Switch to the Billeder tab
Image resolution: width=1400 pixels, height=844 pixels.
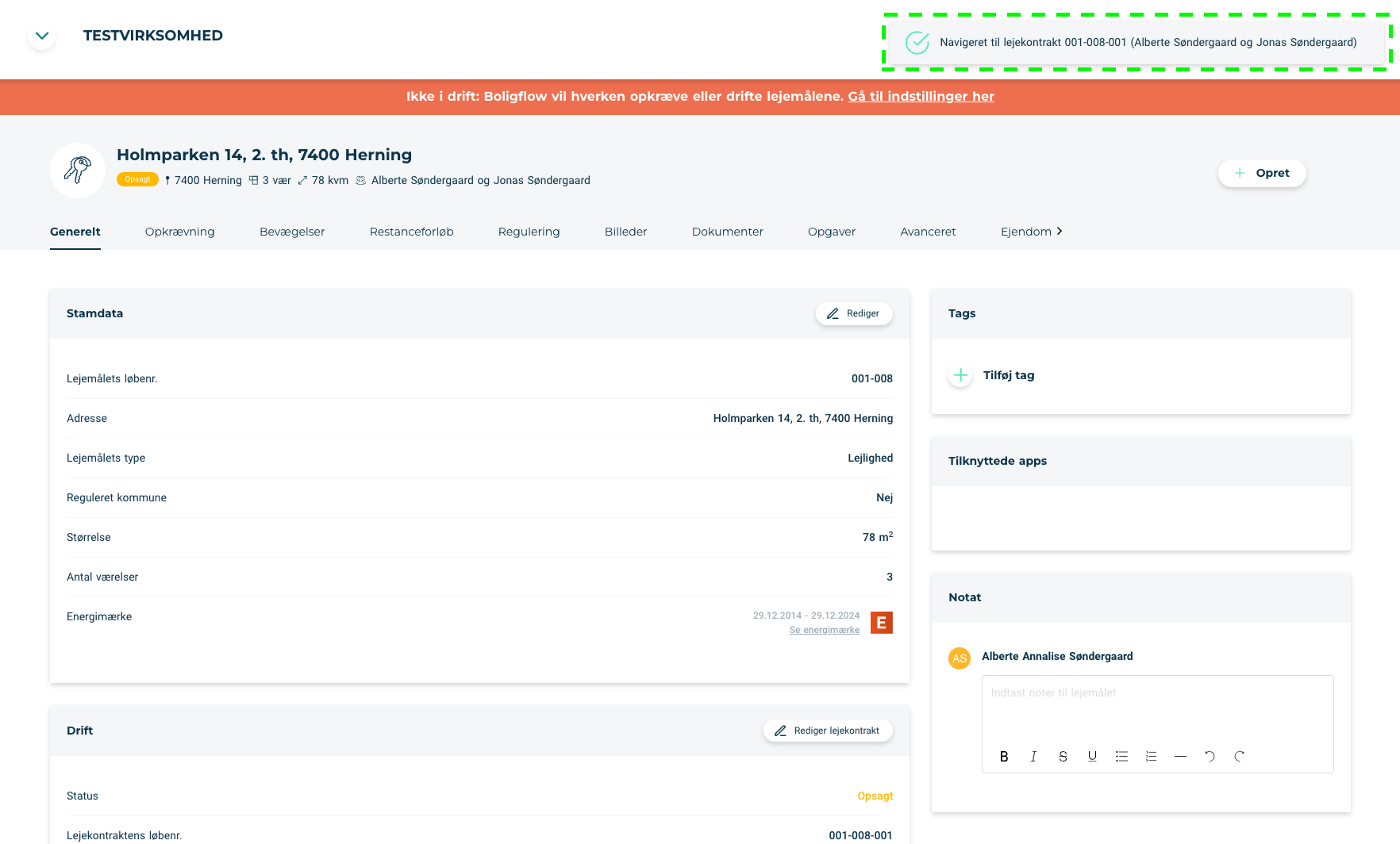click(626, 232)
